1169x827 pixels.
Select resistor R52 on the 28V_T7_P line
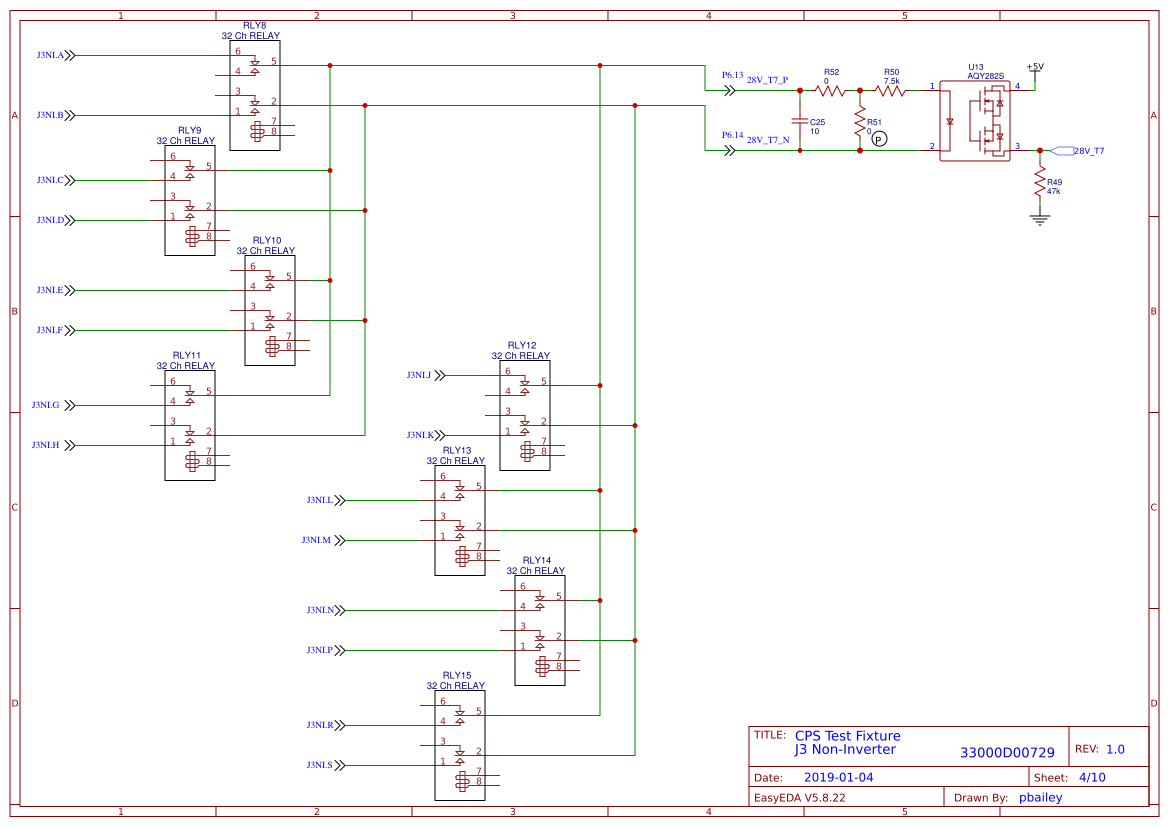coord(830,90)
